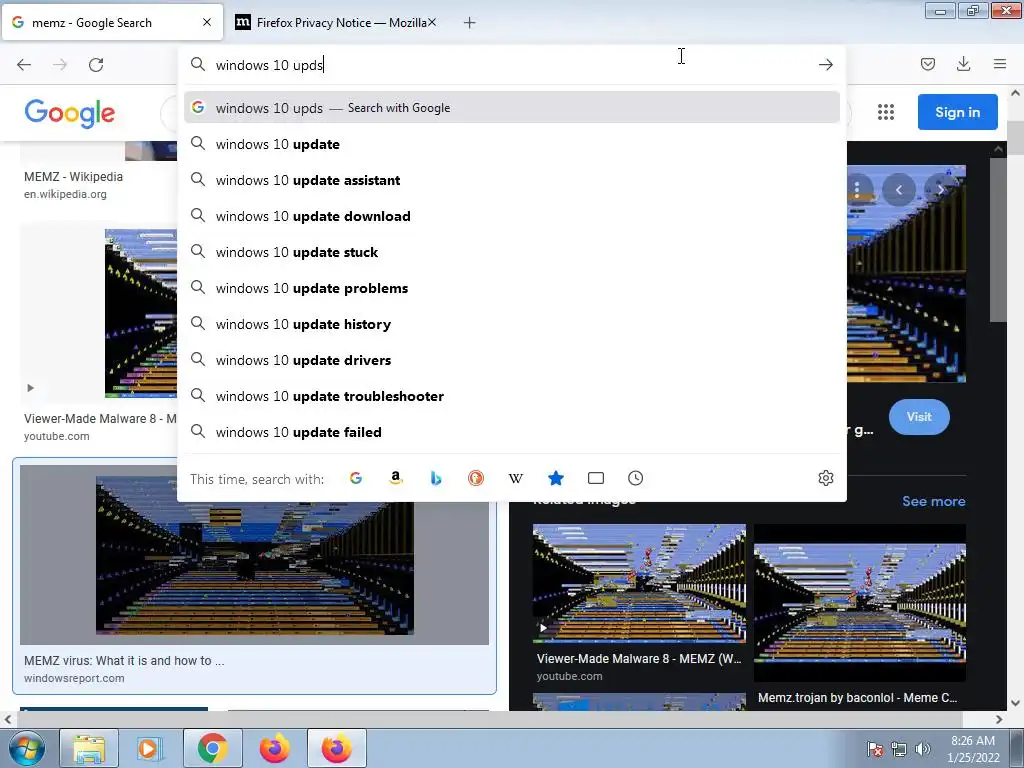Click the Go arrow in the address bar

coord(825,65)
